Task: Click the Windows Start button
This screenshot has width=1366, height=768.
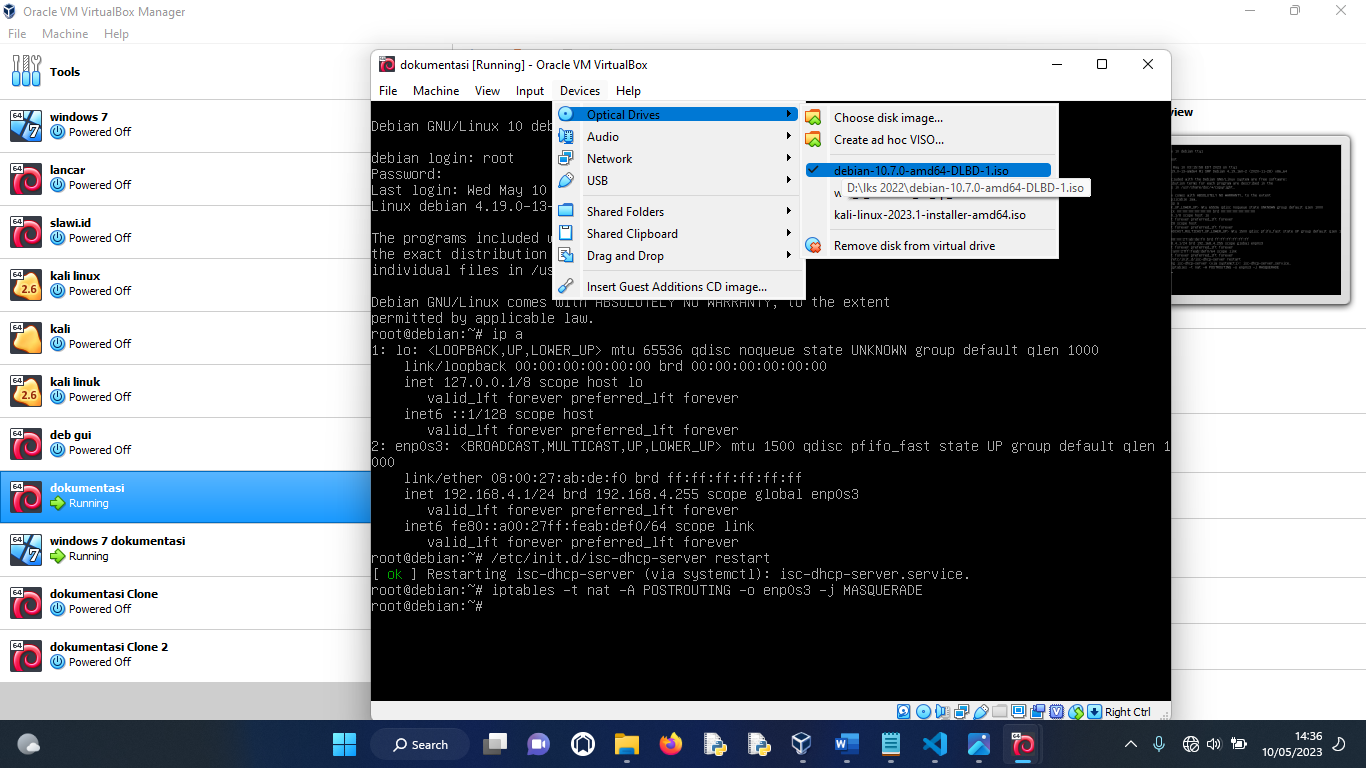Action: tap(344, 744)
